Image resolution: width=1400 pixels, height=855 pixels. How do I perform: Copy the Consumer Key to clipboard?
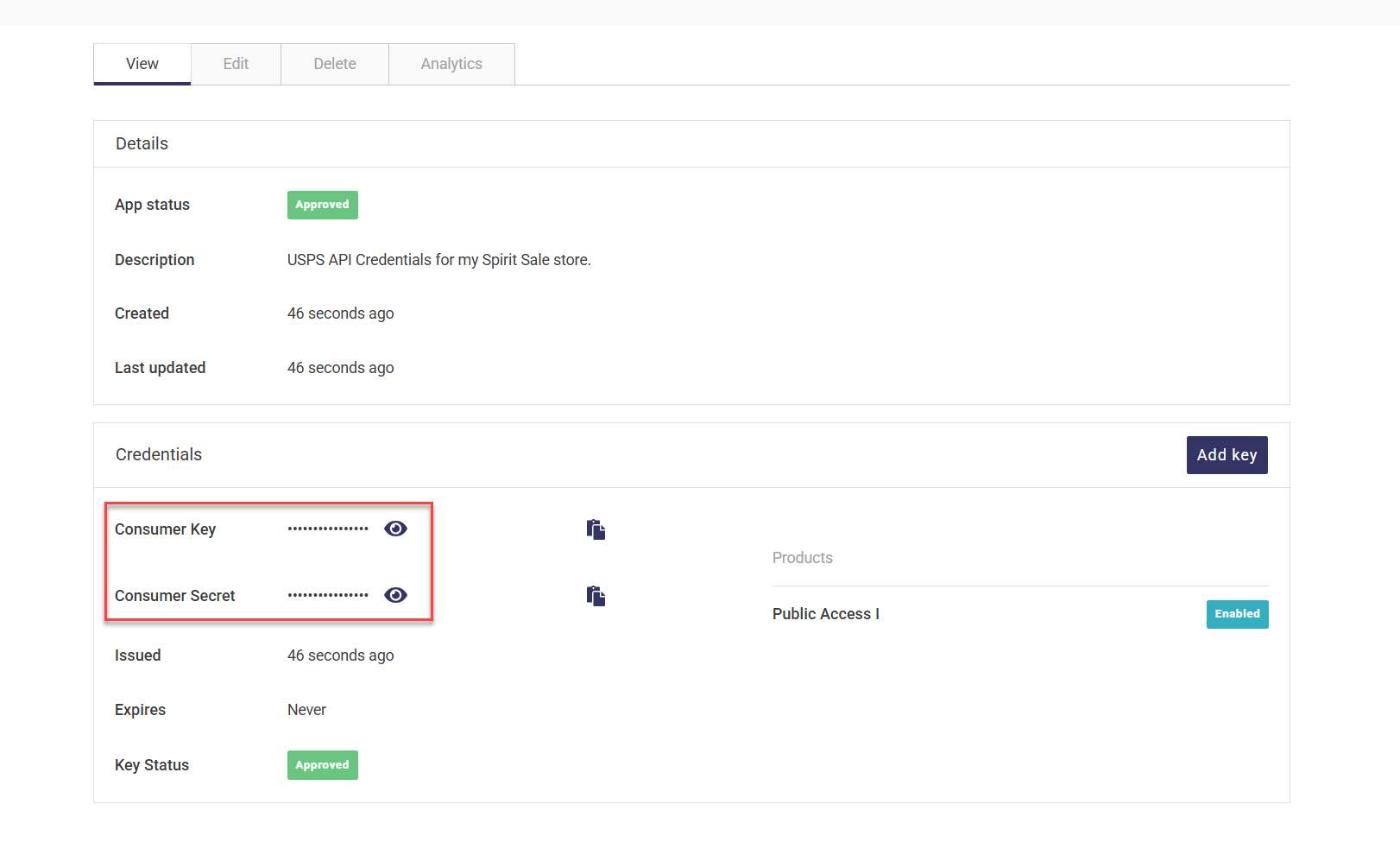pyautogui.click(x=596, y=529)
